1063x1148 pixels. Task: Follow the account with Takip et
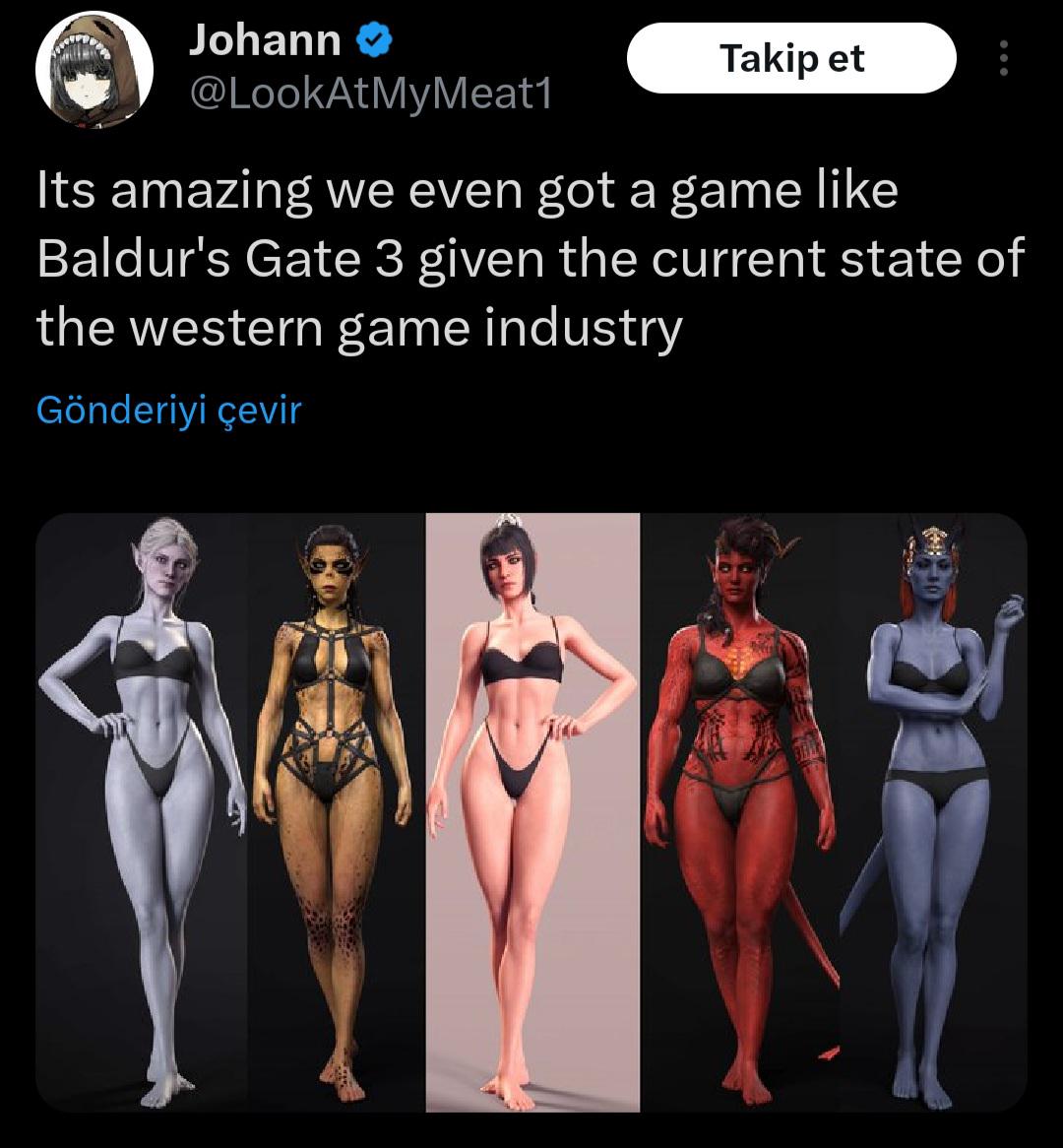pos(791,58)
